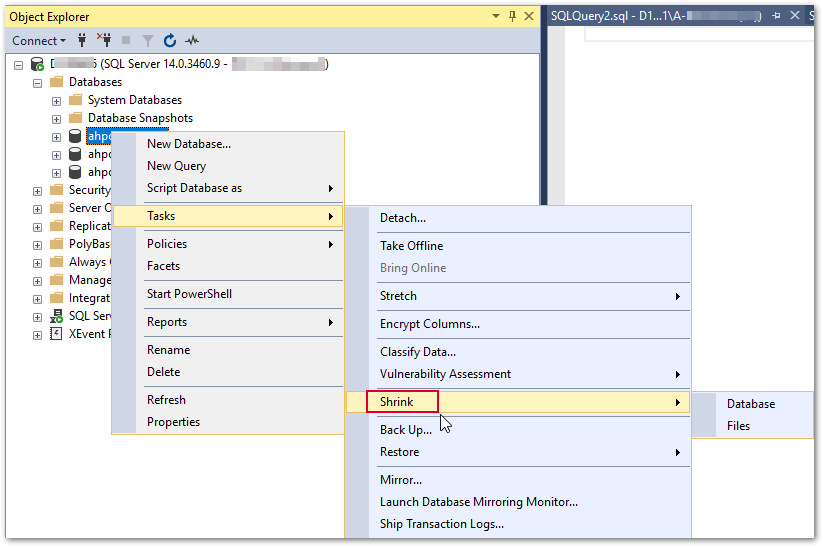This screenshot has width=823, height=547.
Task: Click the Security folder icon
Action: coord(56,190)
